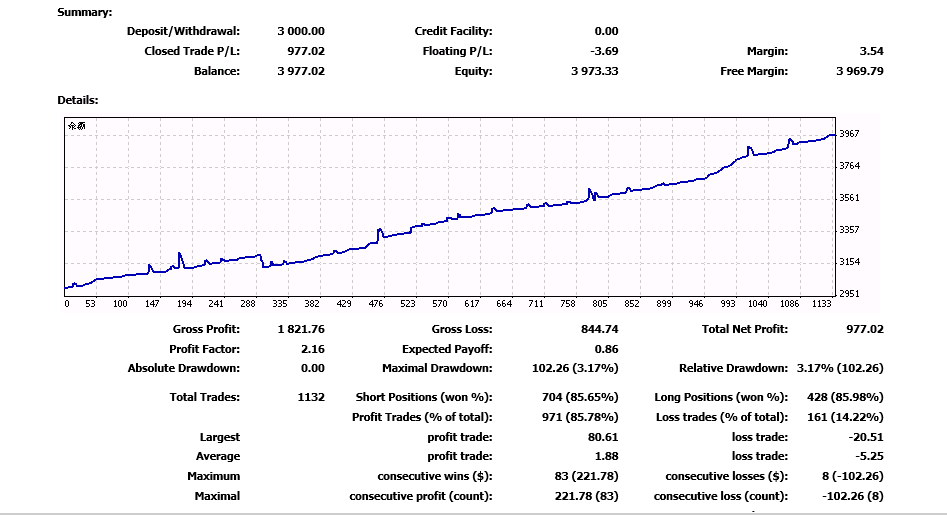The image size is (947, 515).
Task: Click the free margin value '3 969.79'
Action: 859,71
